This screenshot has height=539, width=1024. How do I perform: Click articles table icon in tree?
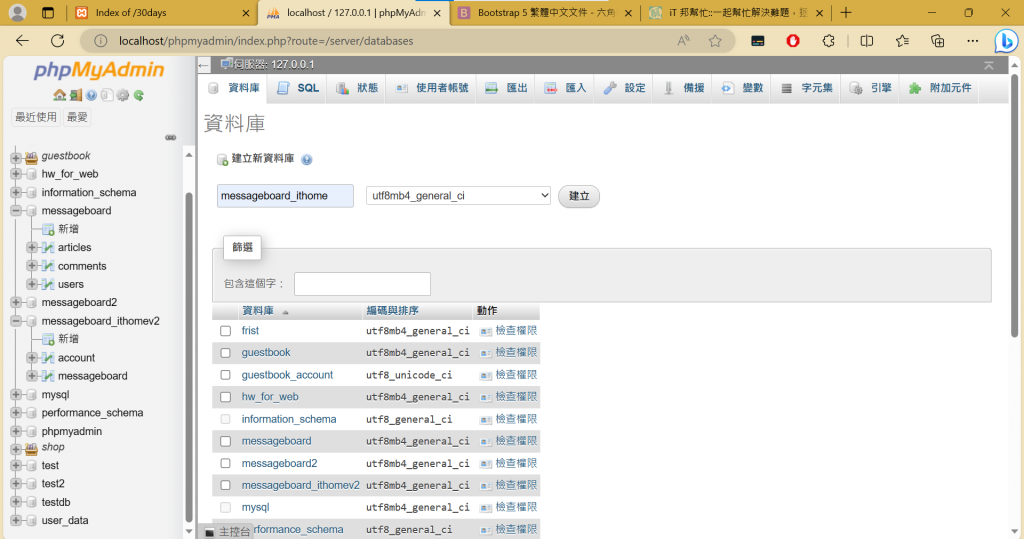pyautogui.click(x=48, y=248)
